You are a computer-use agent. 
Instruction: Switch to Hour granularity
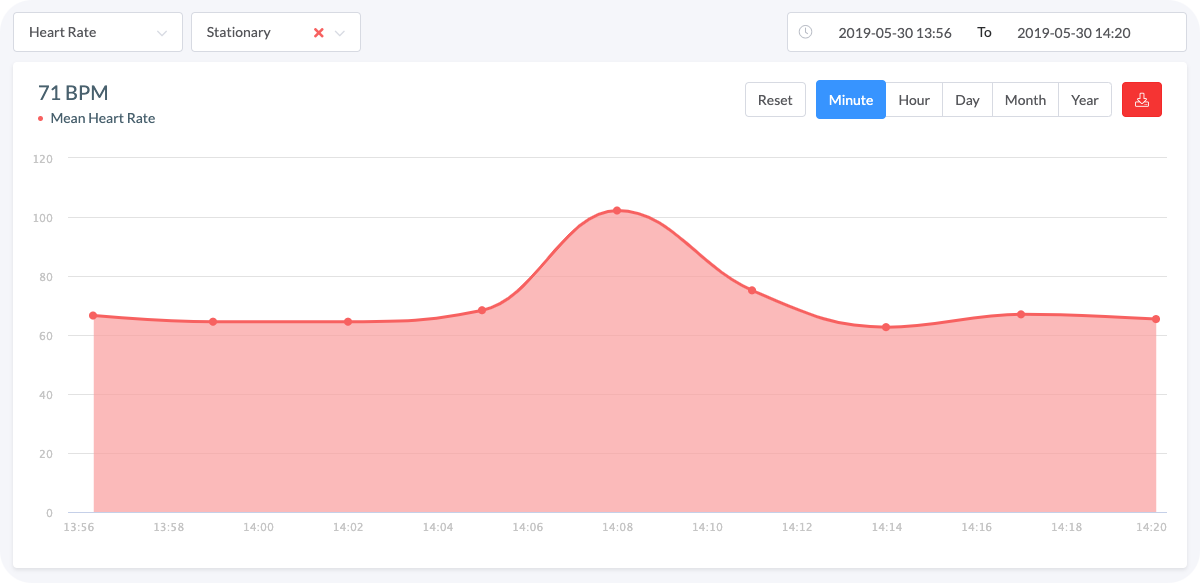click(914, 99)
